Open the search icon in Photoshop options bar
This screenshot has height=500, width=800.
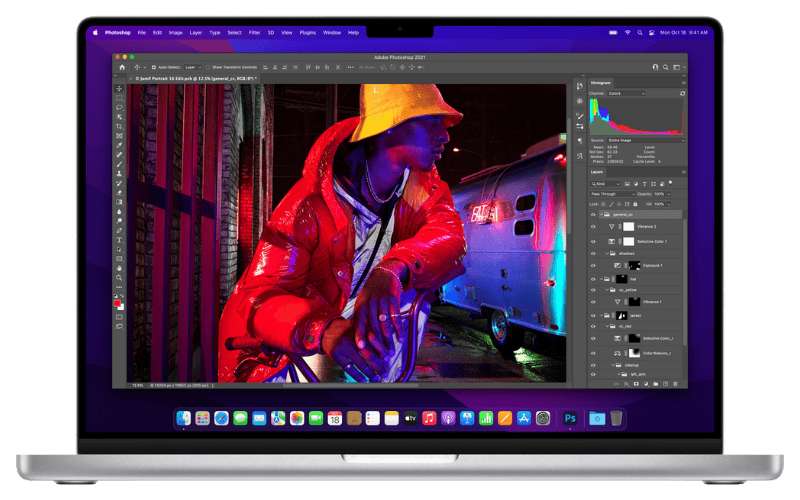(x=665, y=67)
